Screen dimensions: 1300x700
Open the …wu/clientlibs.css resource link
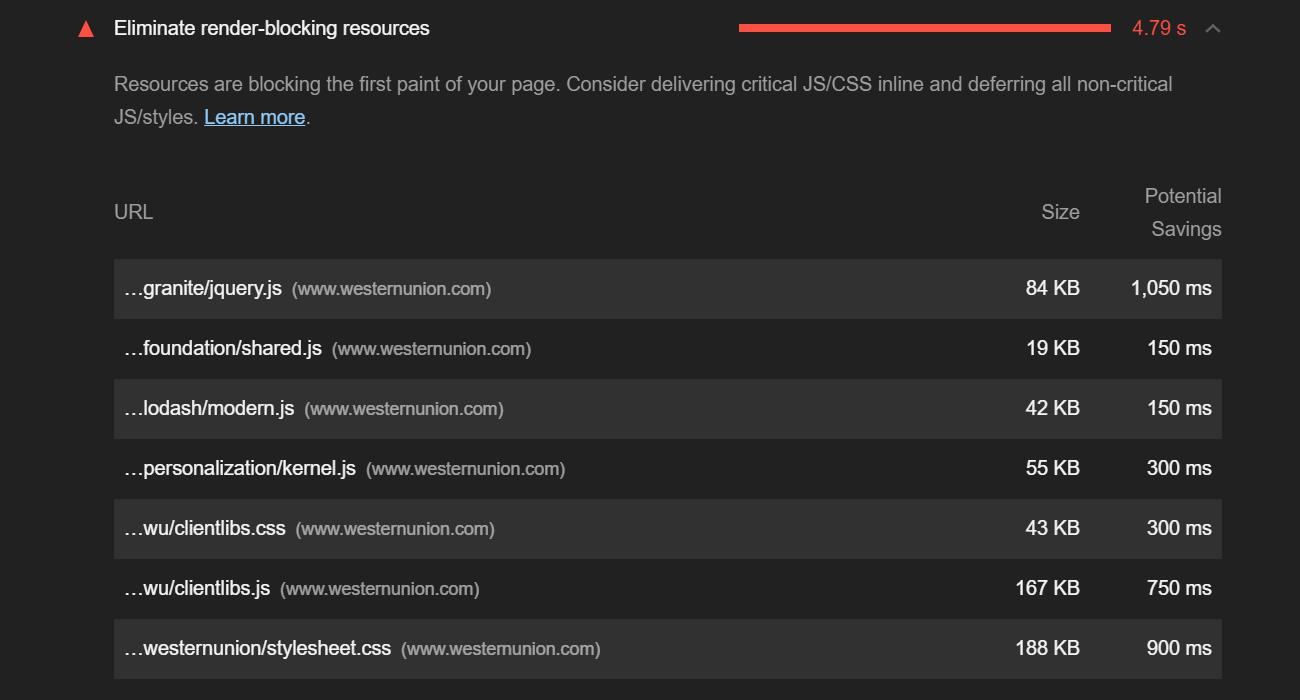click(x=205, y=528)
